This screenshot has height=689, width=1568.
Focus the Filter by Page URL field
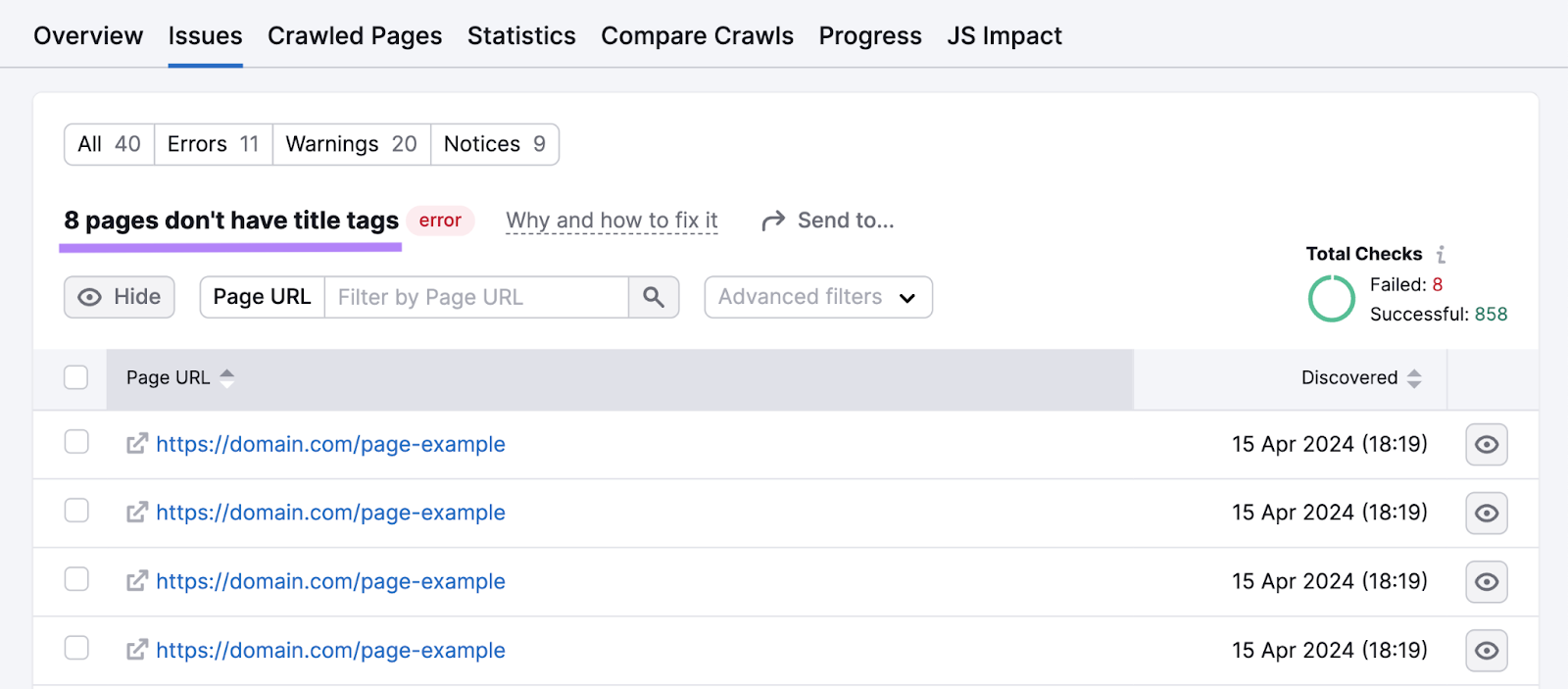pyautogui.click(x=476, y=297)
